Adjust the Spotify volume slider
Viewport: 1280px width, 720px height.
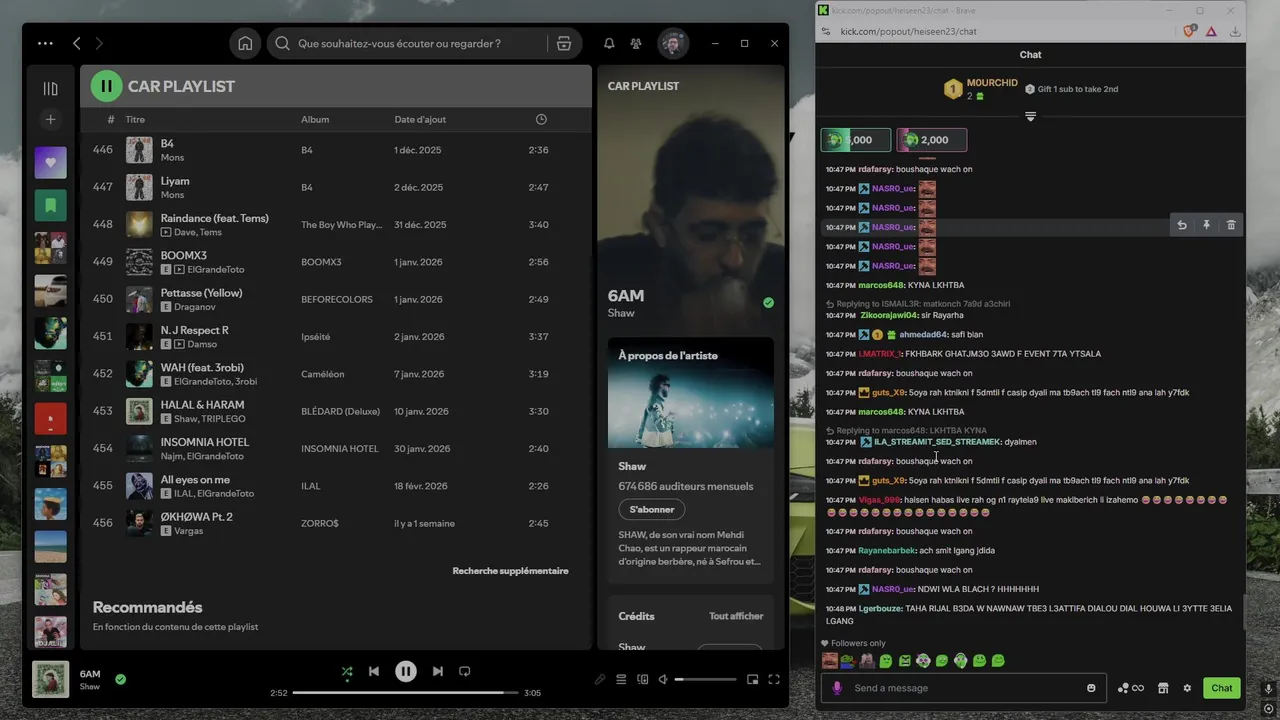(x=705, y=679)
